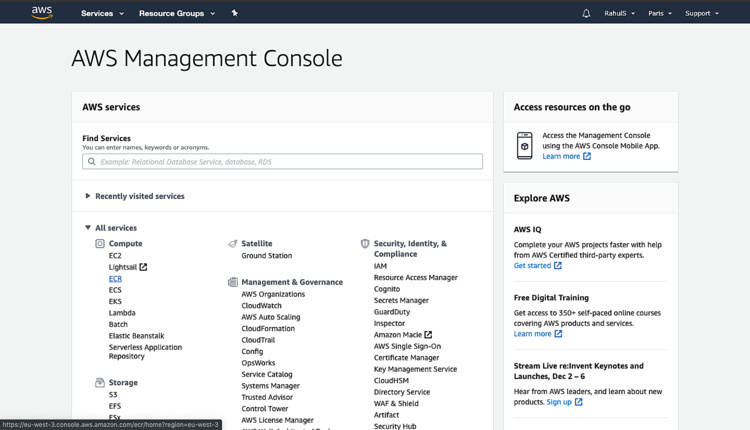Open Serverless Application Repository
This screenshot has height=430, width=750.
(x=145, y=352)
